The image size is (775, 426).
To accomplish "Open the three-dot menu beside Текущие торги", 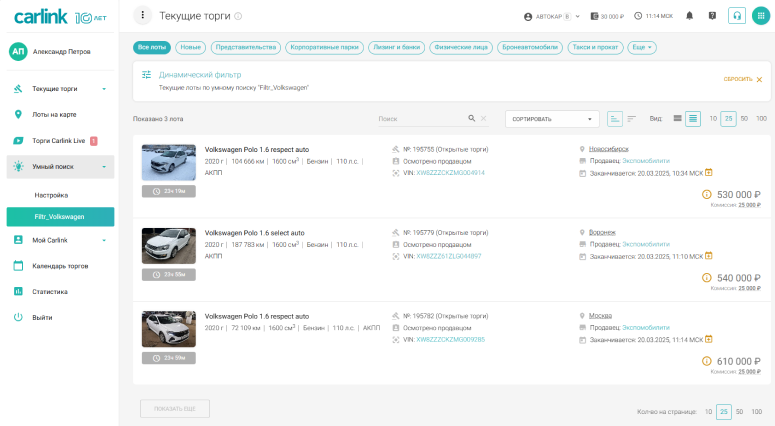I will 144,16.
